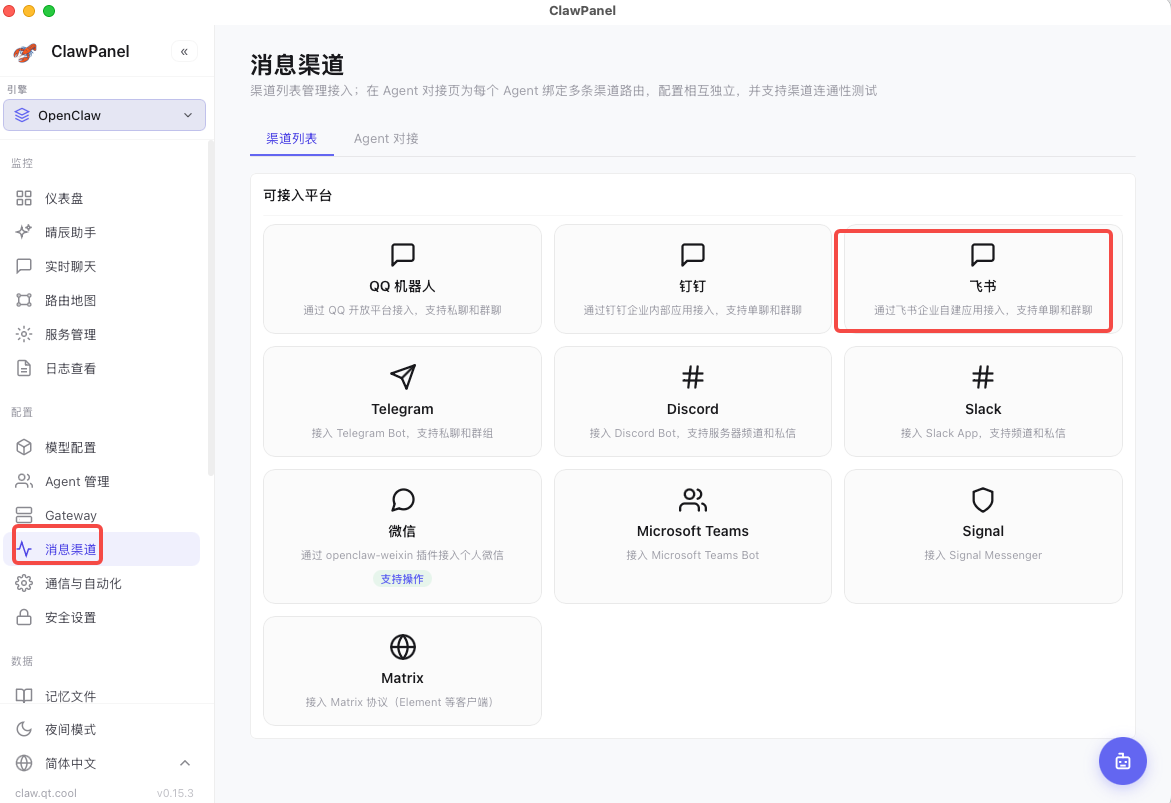This screenshot has width=1171, height=803.
Task: Open the 飞书 card title
Action: pyautogui.click(x=983, y=286)
